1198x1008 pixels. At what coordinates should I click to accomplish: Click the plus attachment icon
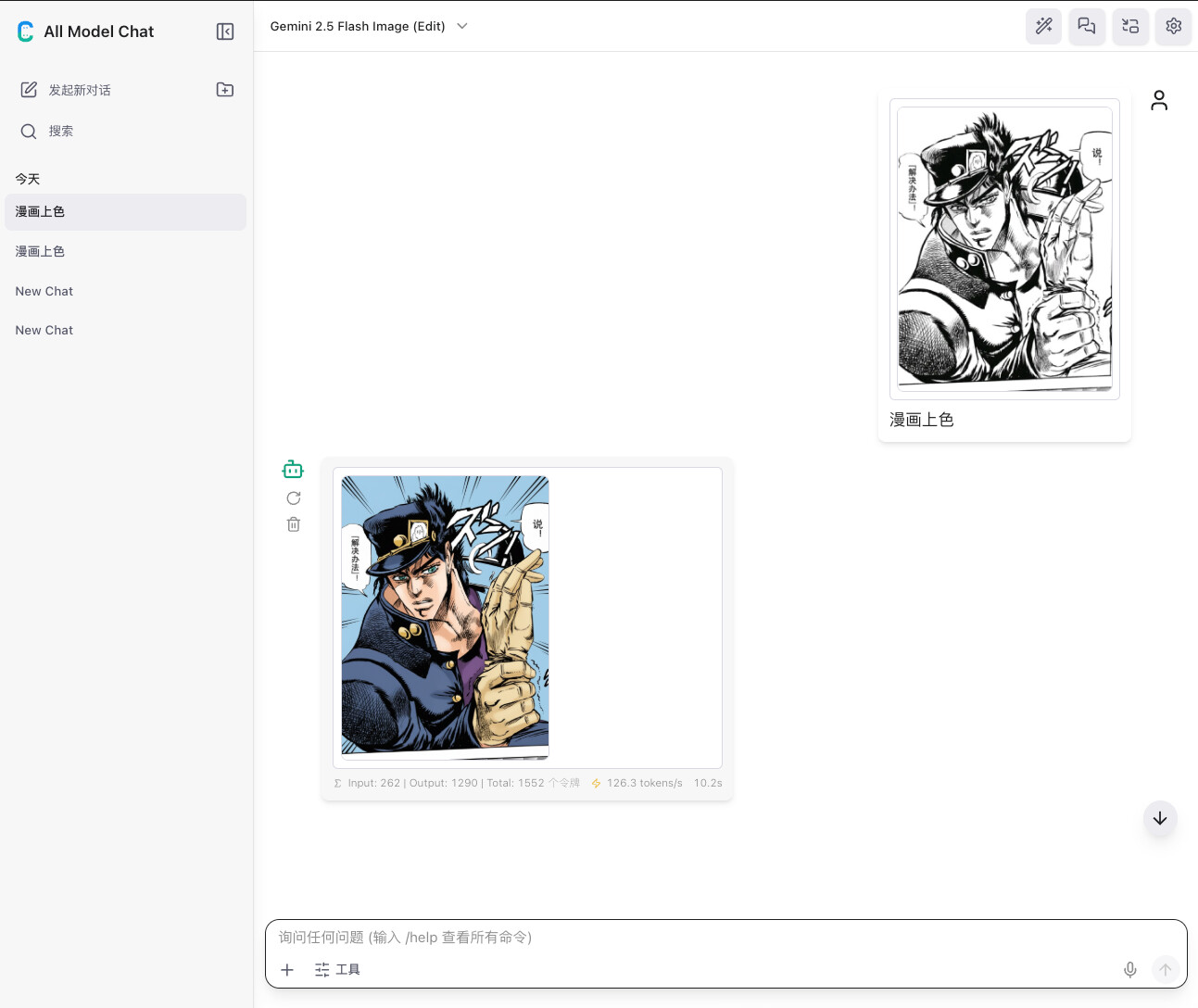(287, 970)
